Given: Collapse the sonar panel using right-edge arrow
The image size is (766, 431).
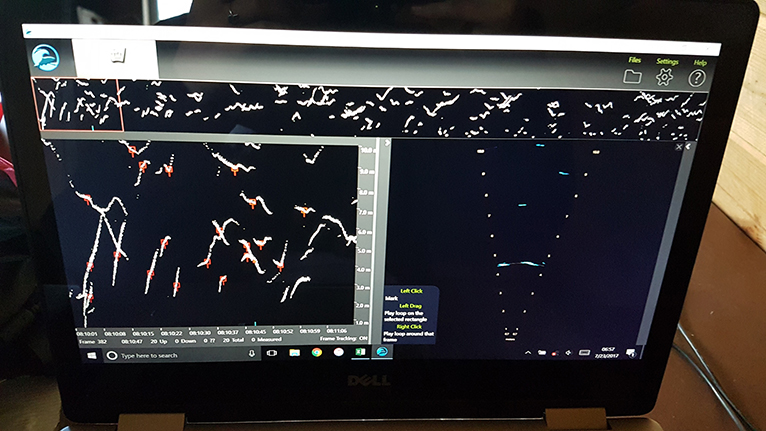Looking at the screenshot, I should click(x=689, y=147).
